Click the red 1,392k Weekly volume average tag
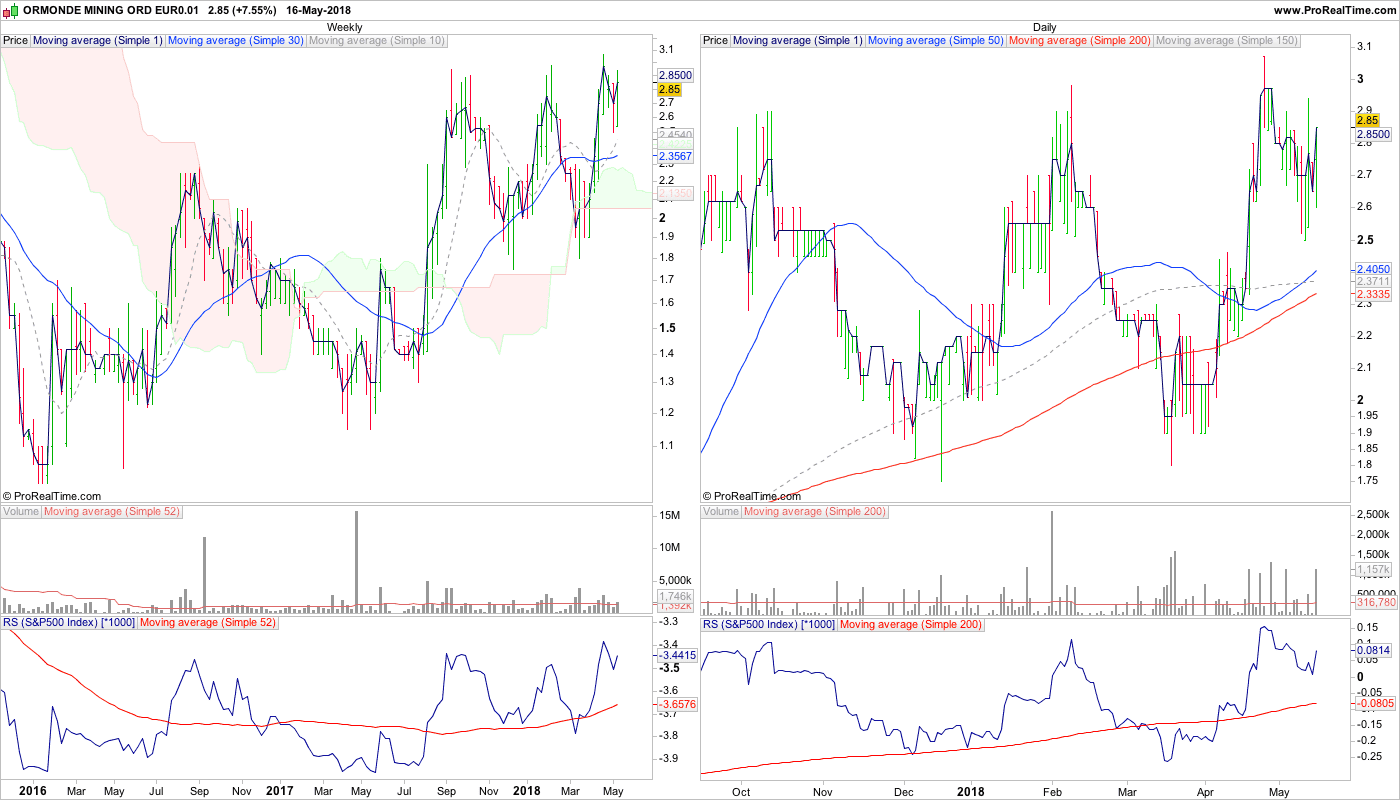 [x=673, y=606]
